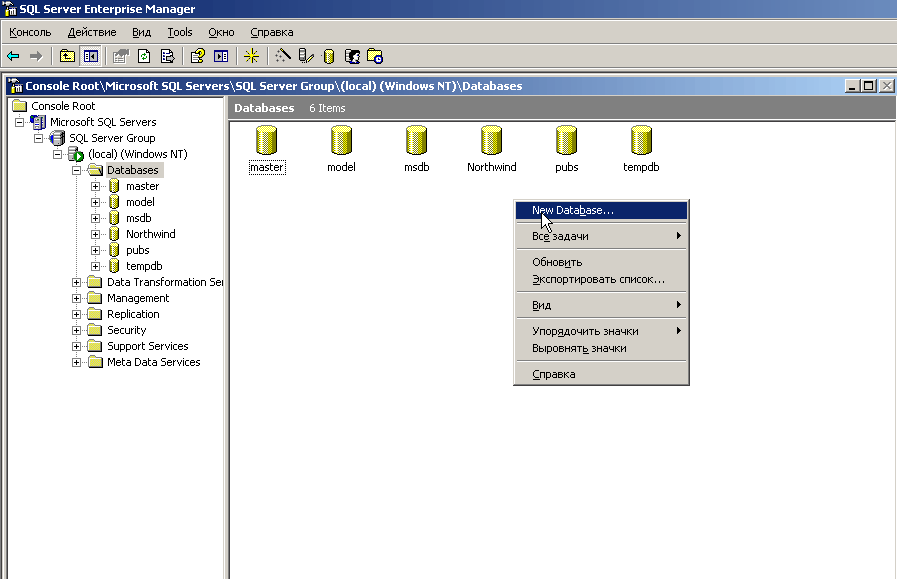Screen dimensions: 897x579
Task: Open the Northwind database icon in list
Action: [491, 142]
